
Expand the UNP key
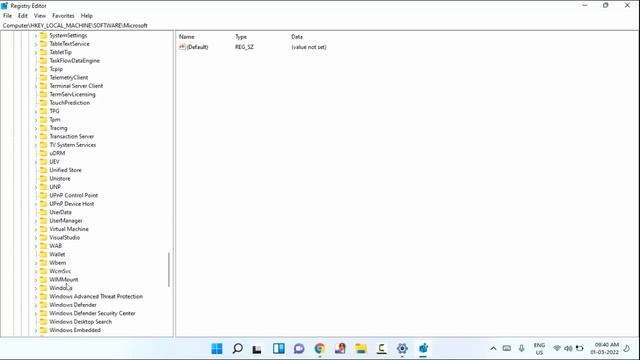coord(36,187)
